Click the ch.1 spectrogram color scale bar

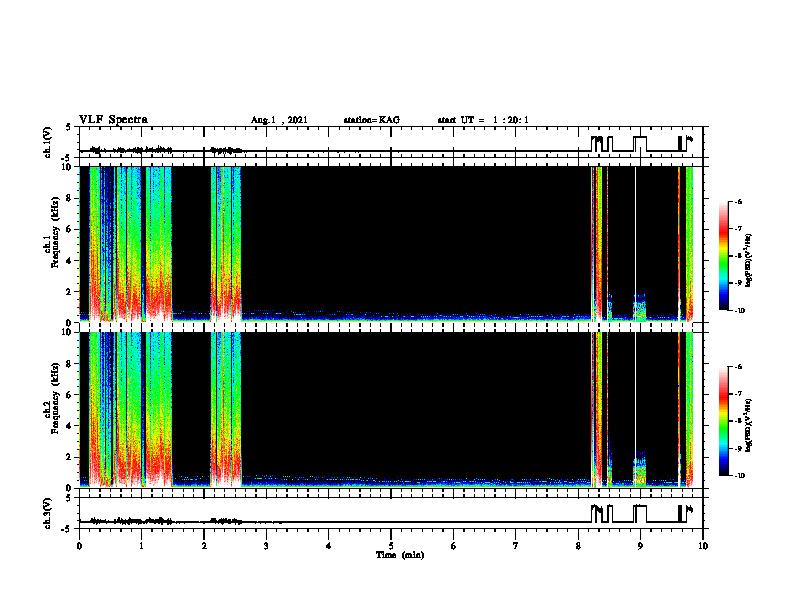click(724, 256)
